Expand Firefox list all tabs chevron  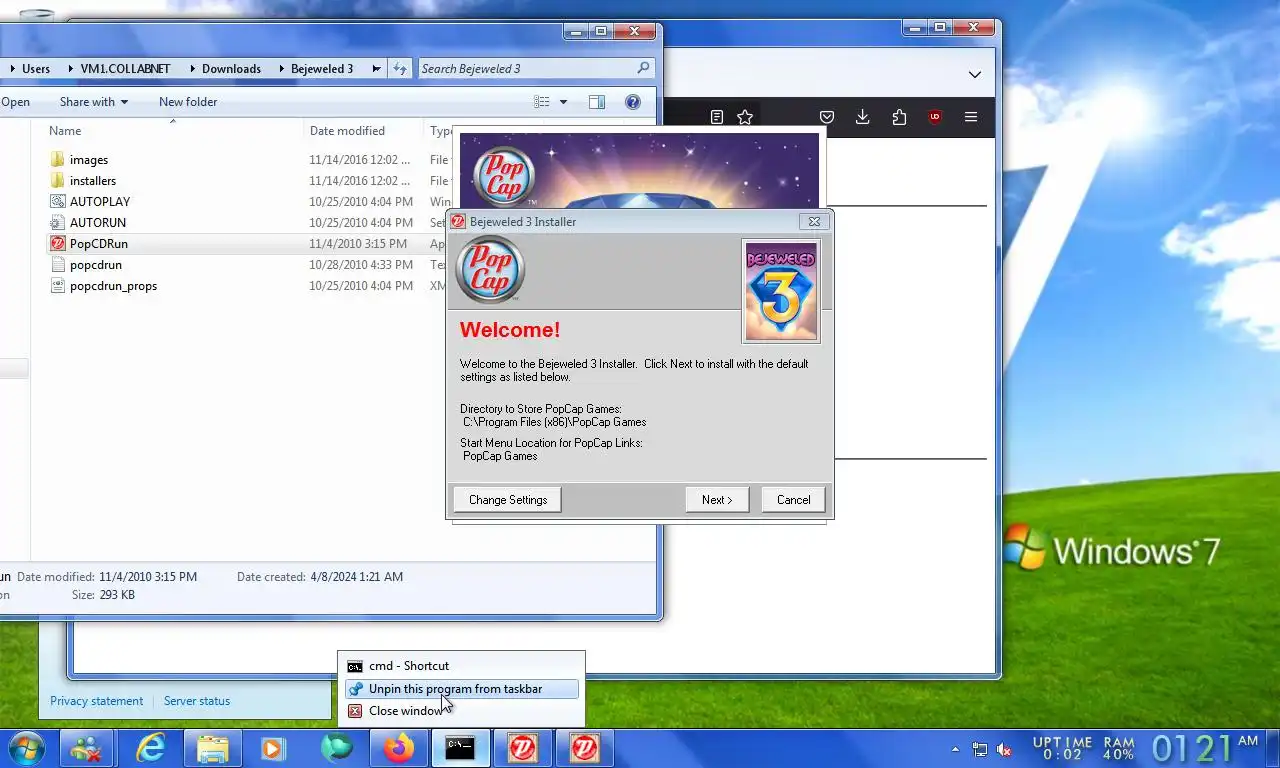point(974,75)
